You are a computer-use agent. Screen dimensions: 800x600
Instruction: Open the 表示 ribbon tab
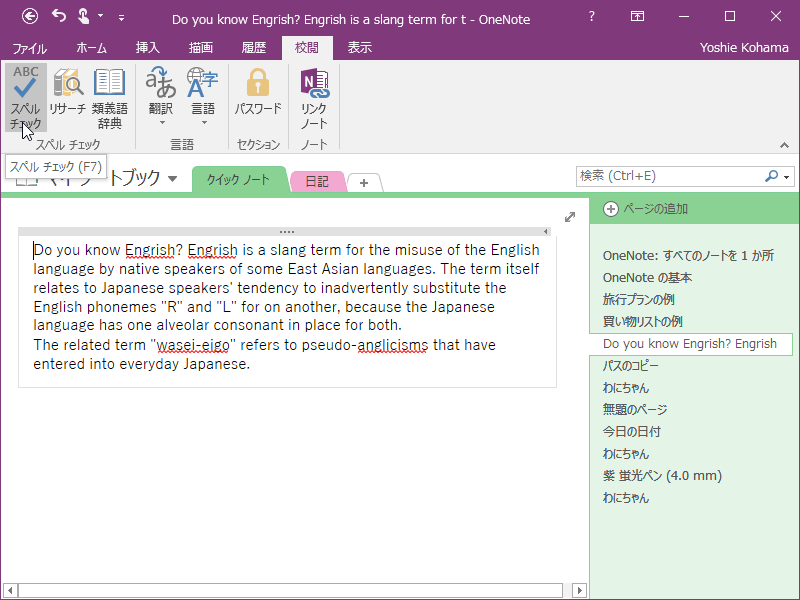tap(359, 47)
